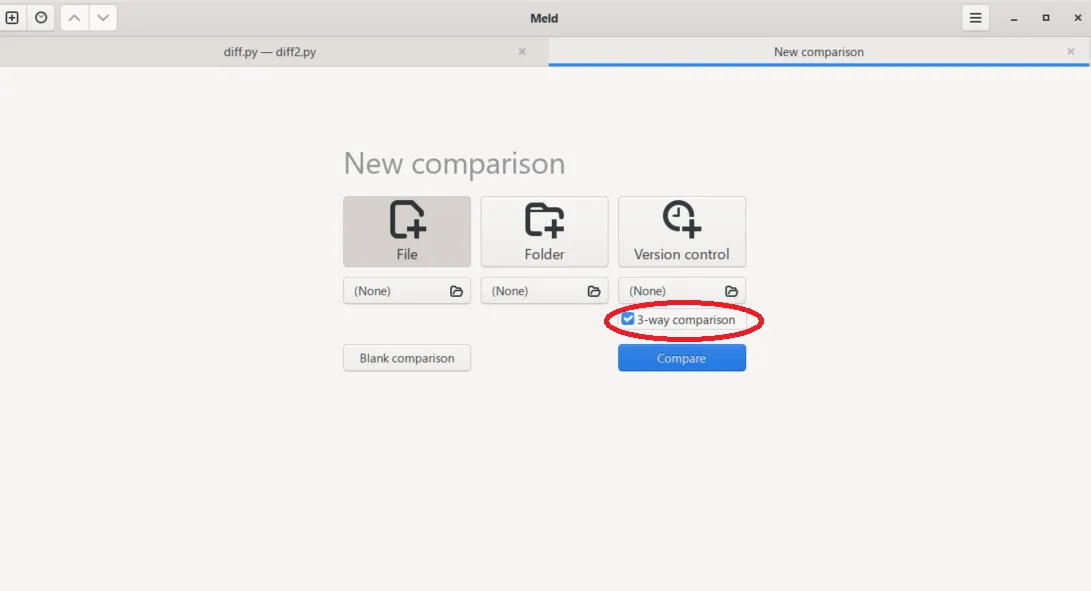Close the diff.py — diff2.py tab
Image resolution: width=1091 pixels, height=591 pixels.
click(522, 52)
